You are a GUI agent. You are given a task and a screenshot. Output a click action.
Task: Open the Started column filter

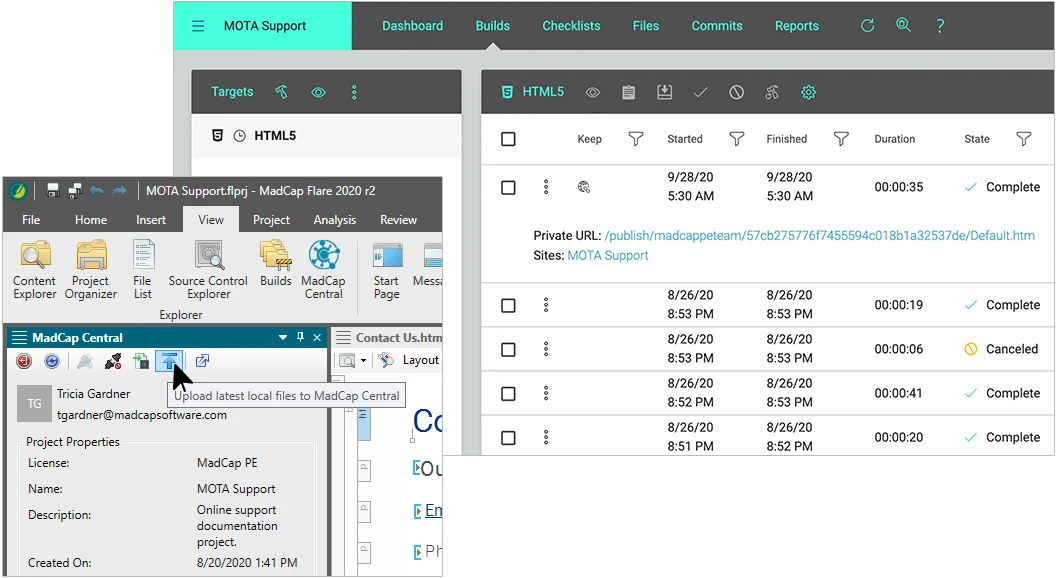737,139
